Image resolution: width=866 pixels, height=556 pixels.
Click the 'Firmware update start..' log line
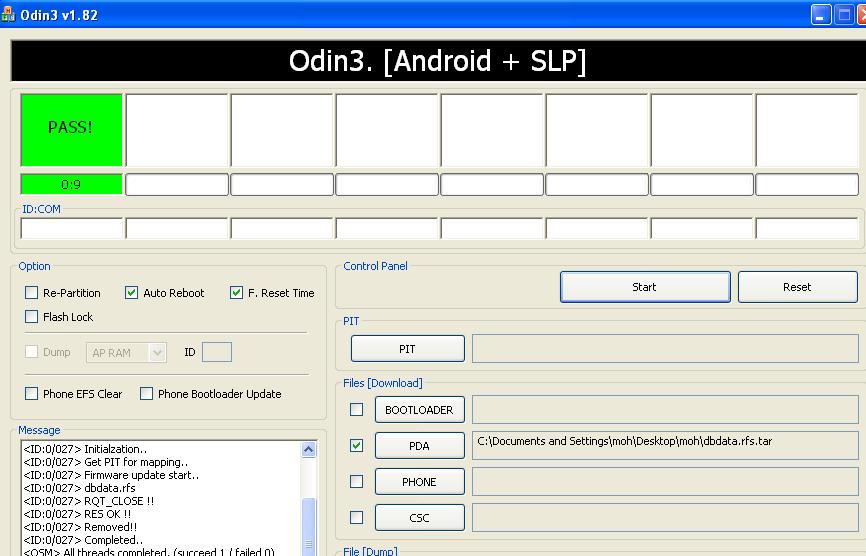(111, 475)
